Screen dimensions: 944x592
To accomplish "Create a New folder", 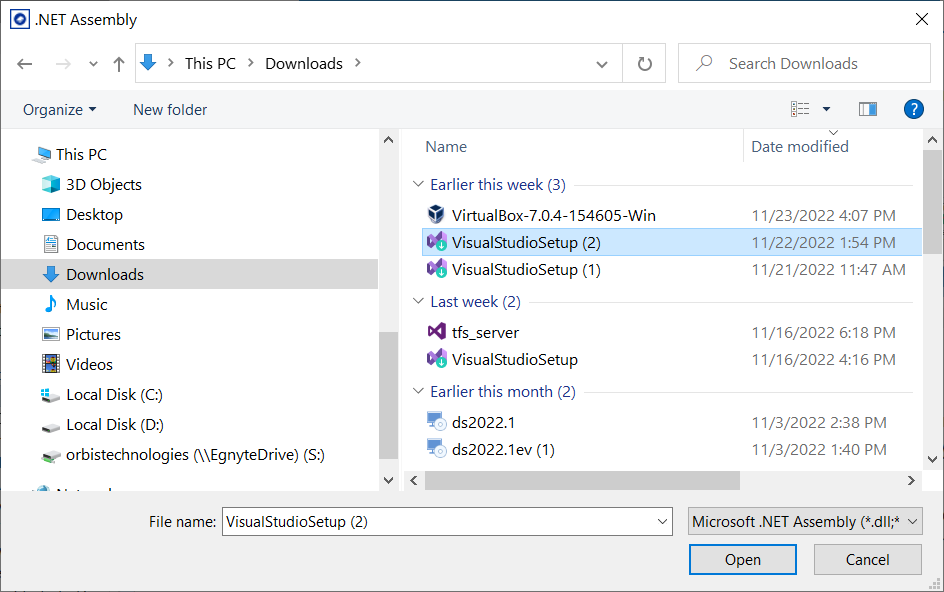I will click(x=170, y=110).
